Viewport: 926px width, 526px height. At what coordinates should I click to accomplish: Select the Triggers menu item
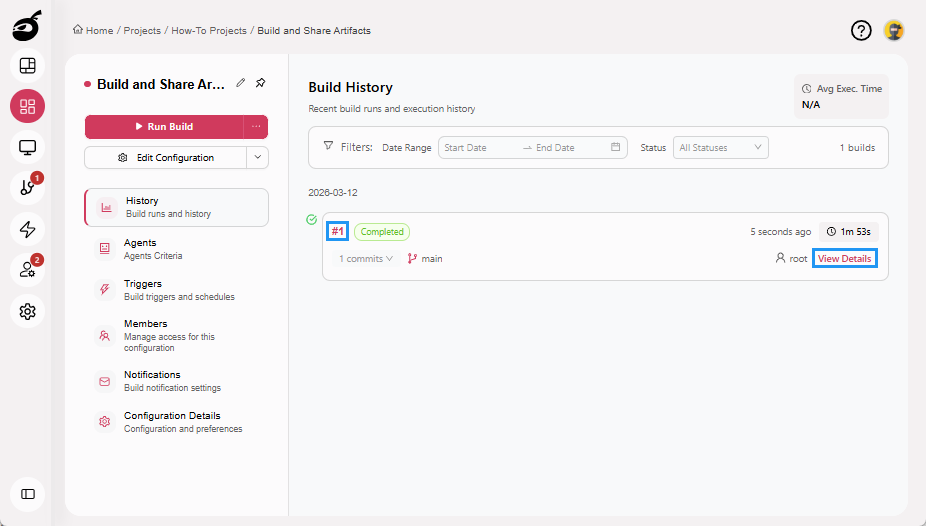pos(177,289)
